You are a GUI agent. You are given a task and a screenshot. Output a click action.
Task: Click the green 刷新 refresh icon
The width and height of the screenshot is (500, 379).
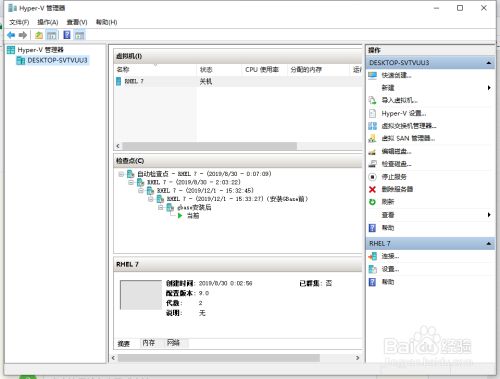click(x=372, y=202)
